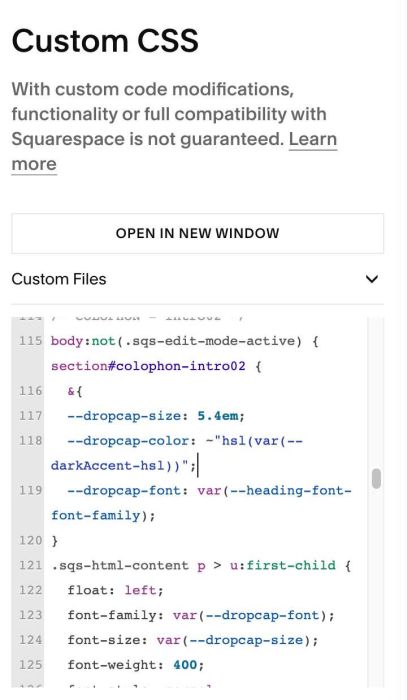Expand the Custom Files chevron
407x700 pixels.
[x=372, y=279]
